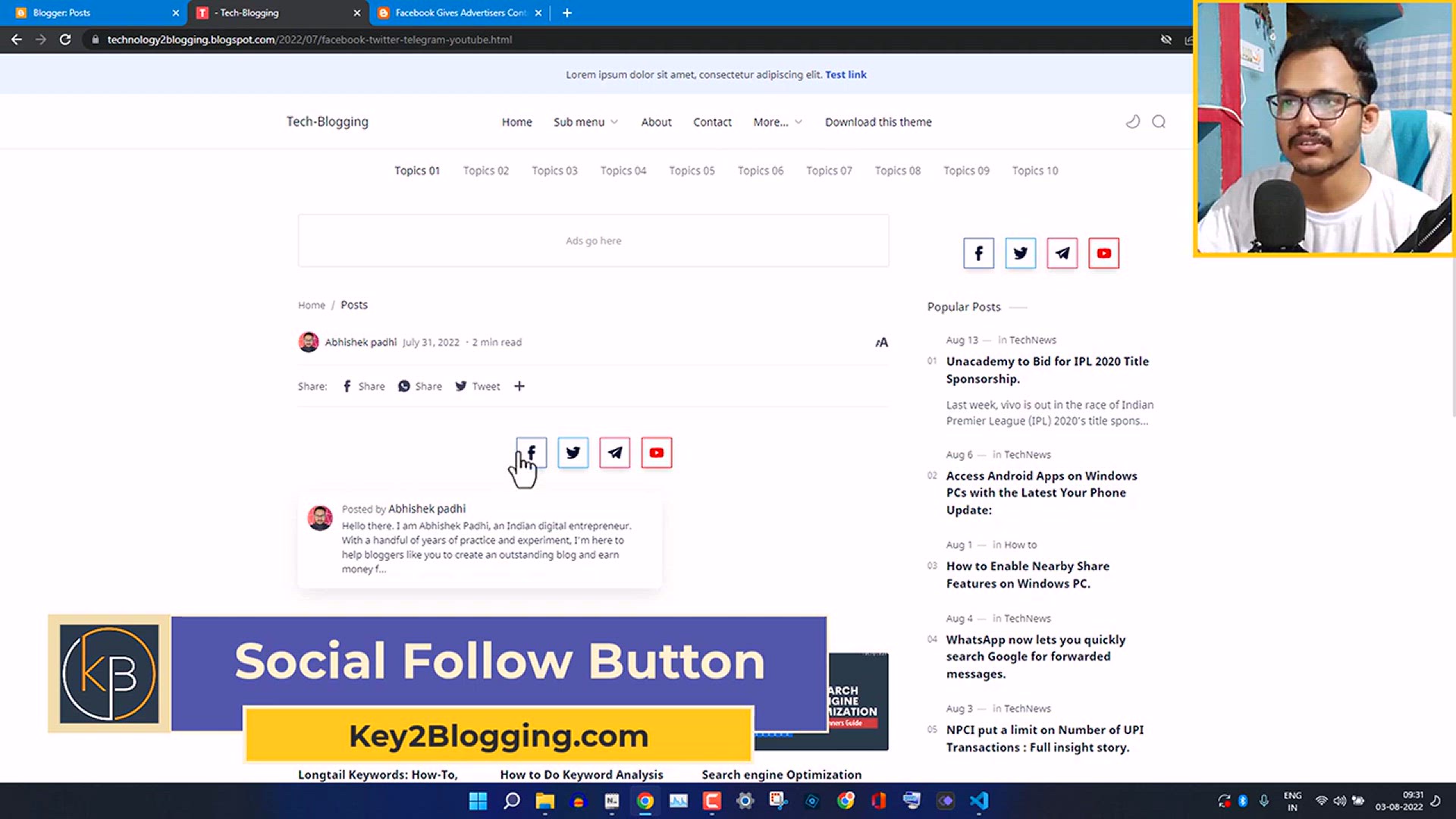
Task: Click Download this theme link
Action: 878,122
